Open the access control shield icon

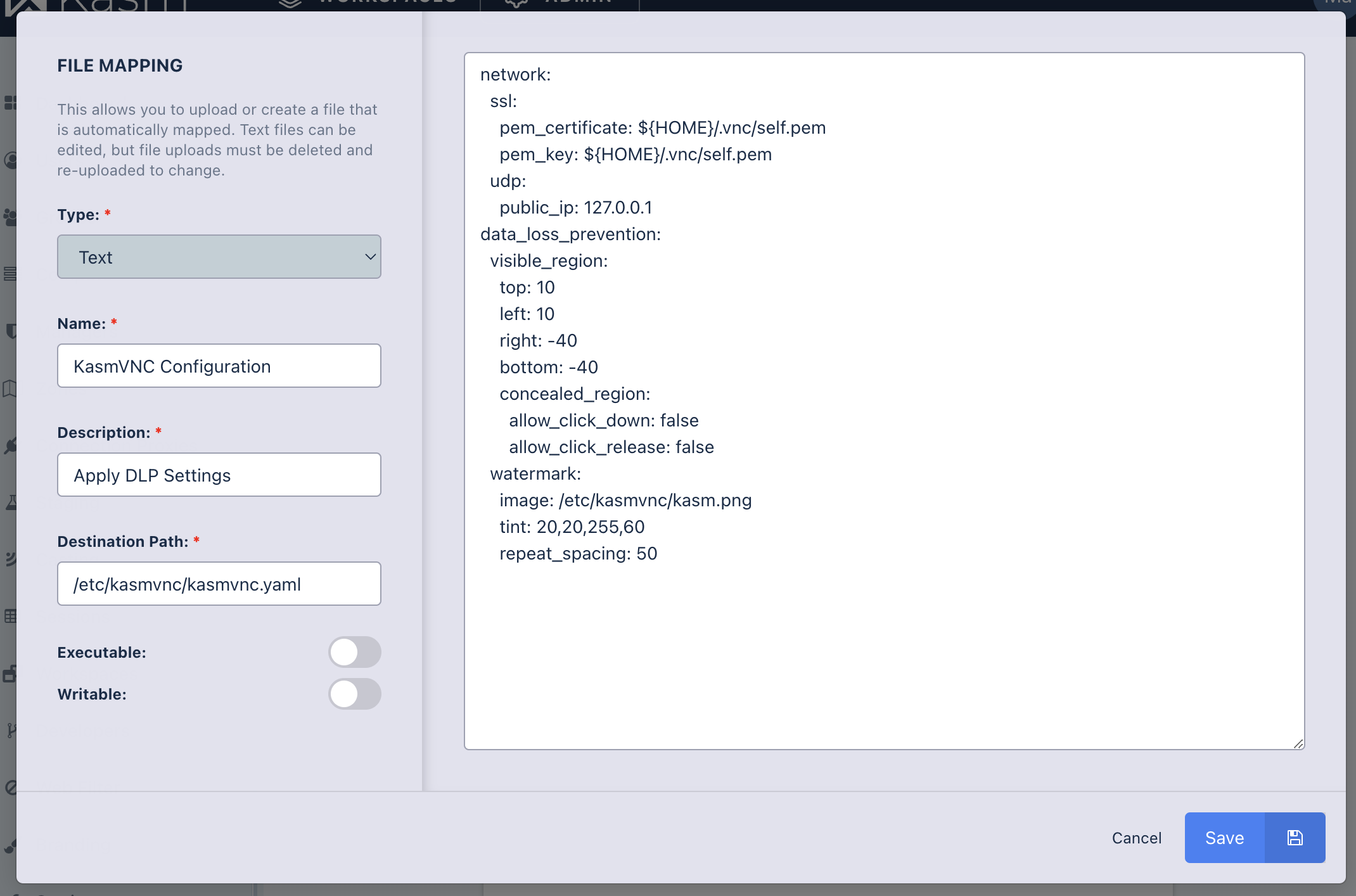pos(10,331)
